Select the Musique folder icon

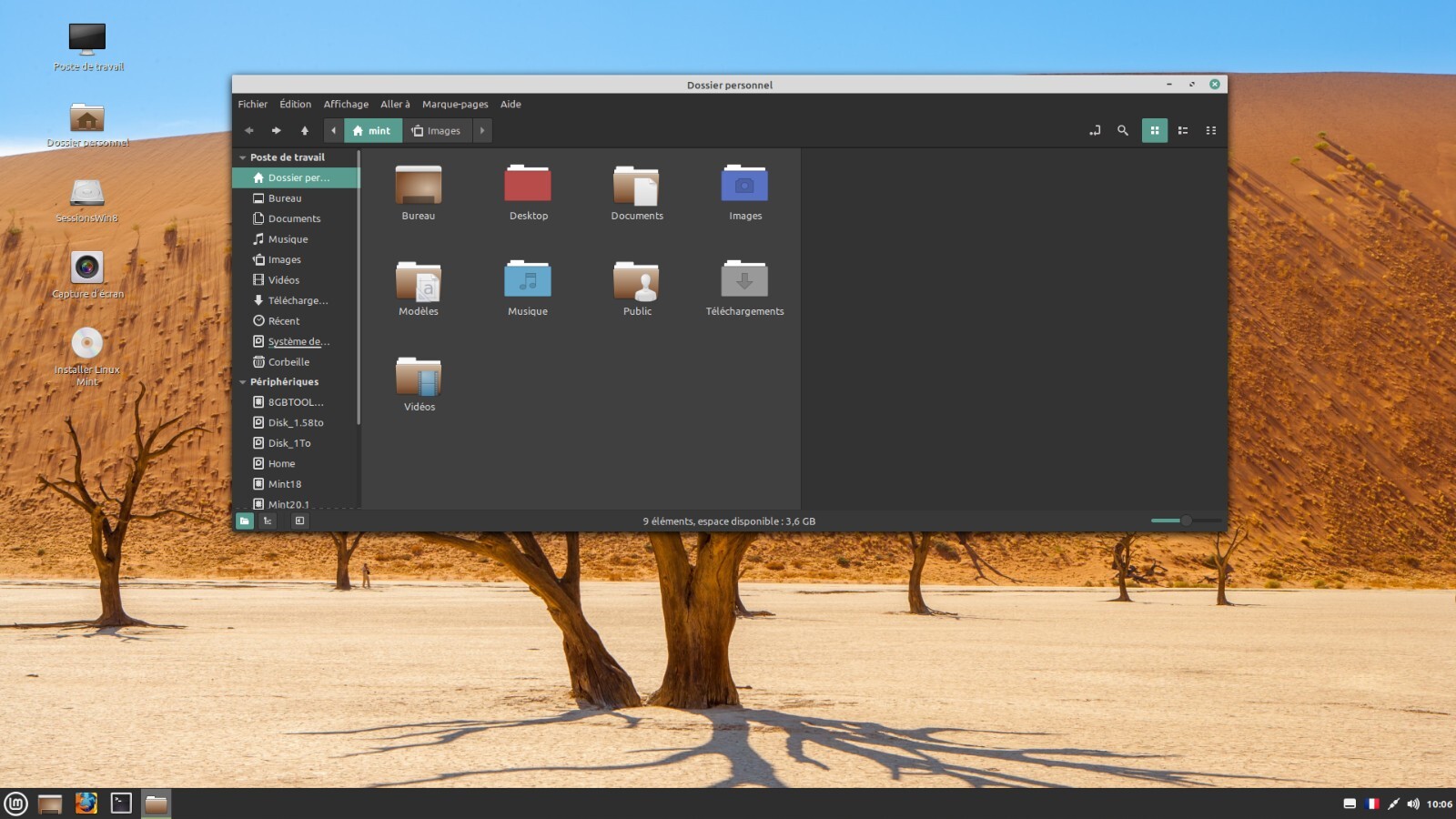528,278
